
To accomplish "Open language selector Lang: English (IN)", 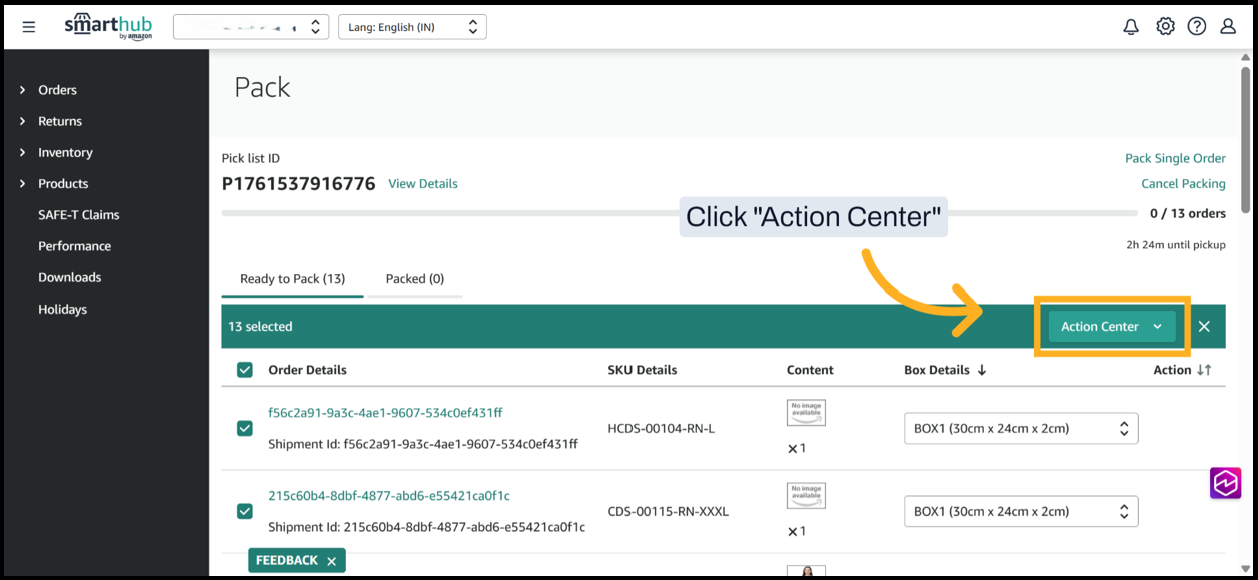I will [x=412, y=27].
